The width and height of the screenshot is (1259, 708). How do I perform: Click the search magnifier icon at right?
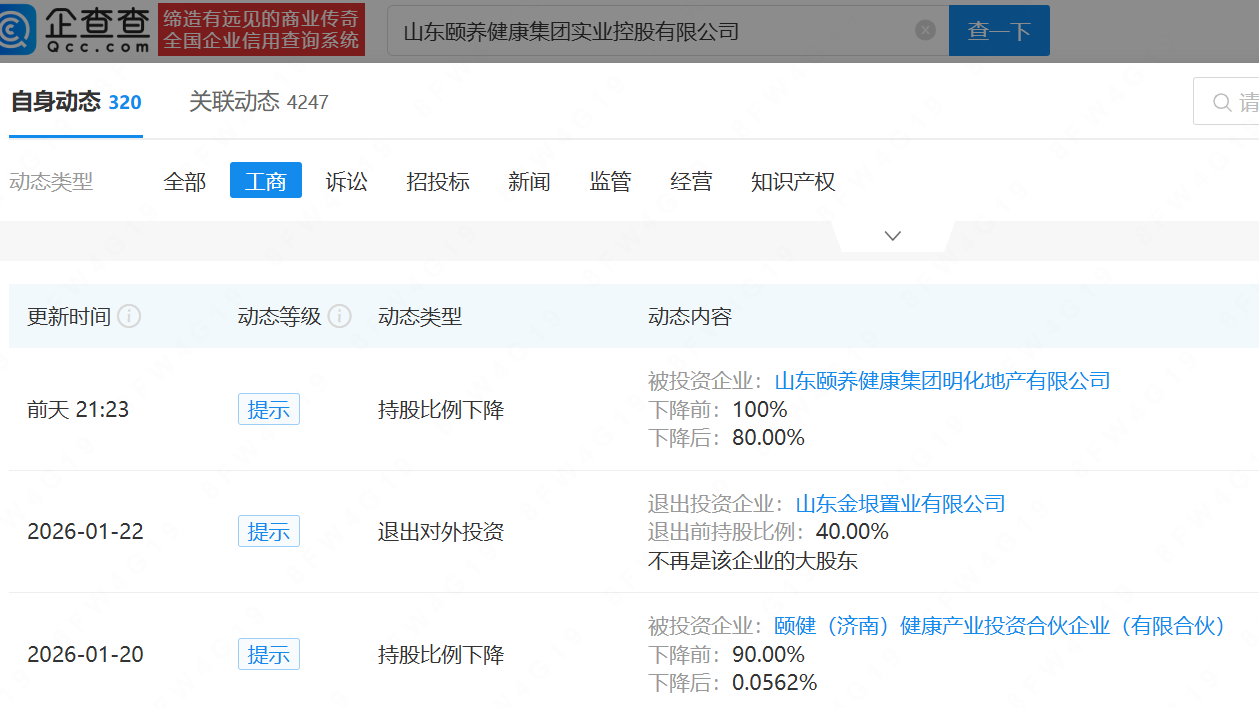point(1222,102)
